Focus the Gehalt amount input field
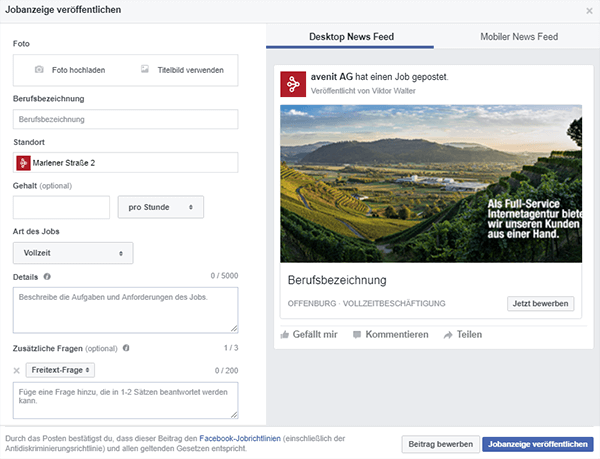The image size is (600, 459). [61, 207]
